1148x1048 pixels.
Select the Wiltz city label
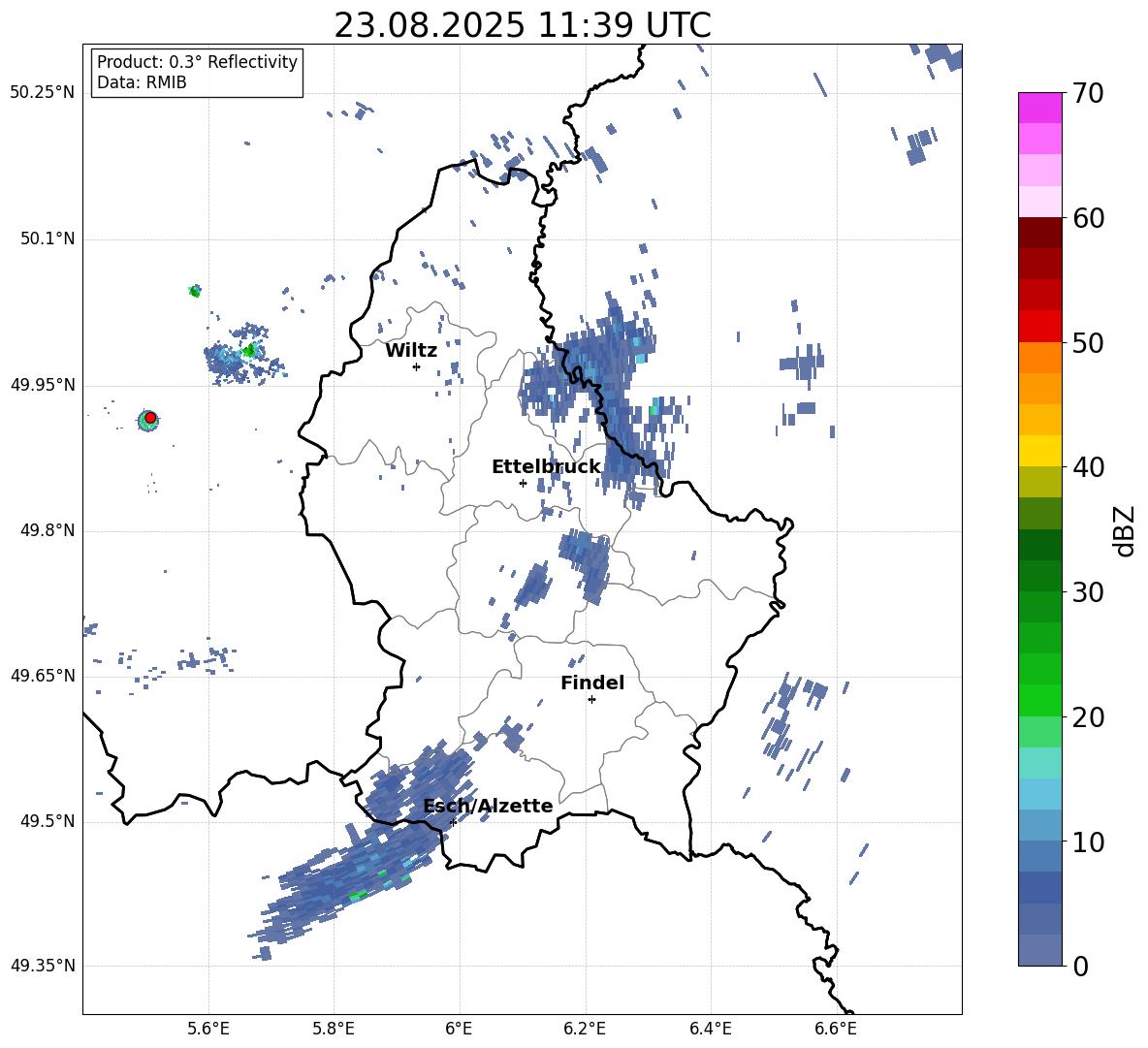point(411,351)
